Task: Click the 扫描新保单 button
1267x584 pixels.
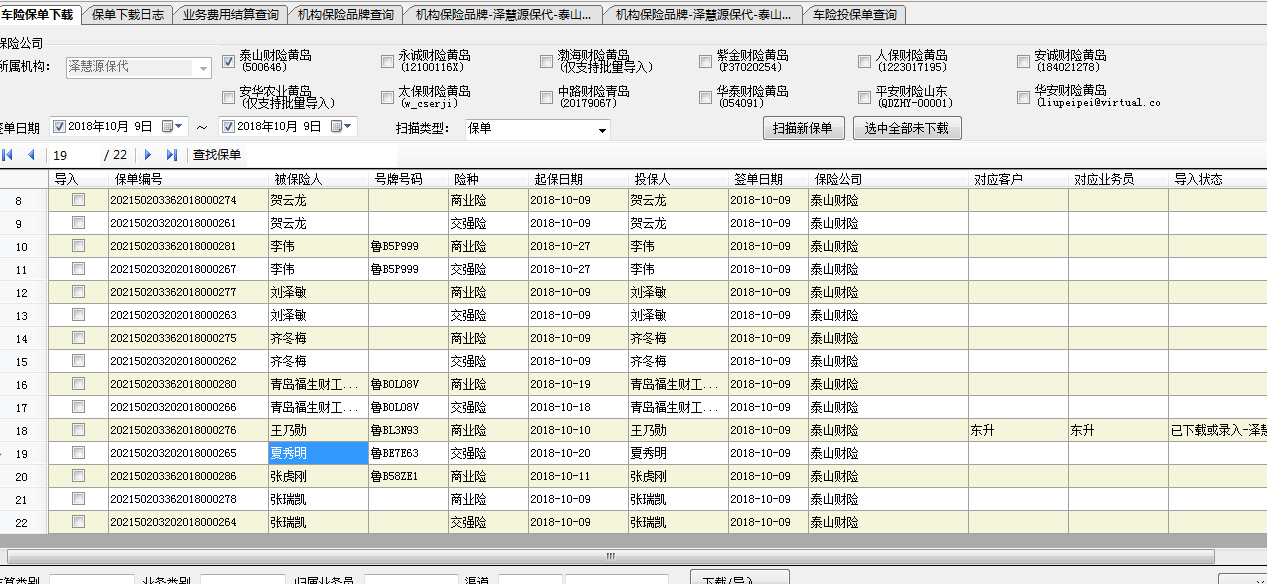Action: point(804,128)
